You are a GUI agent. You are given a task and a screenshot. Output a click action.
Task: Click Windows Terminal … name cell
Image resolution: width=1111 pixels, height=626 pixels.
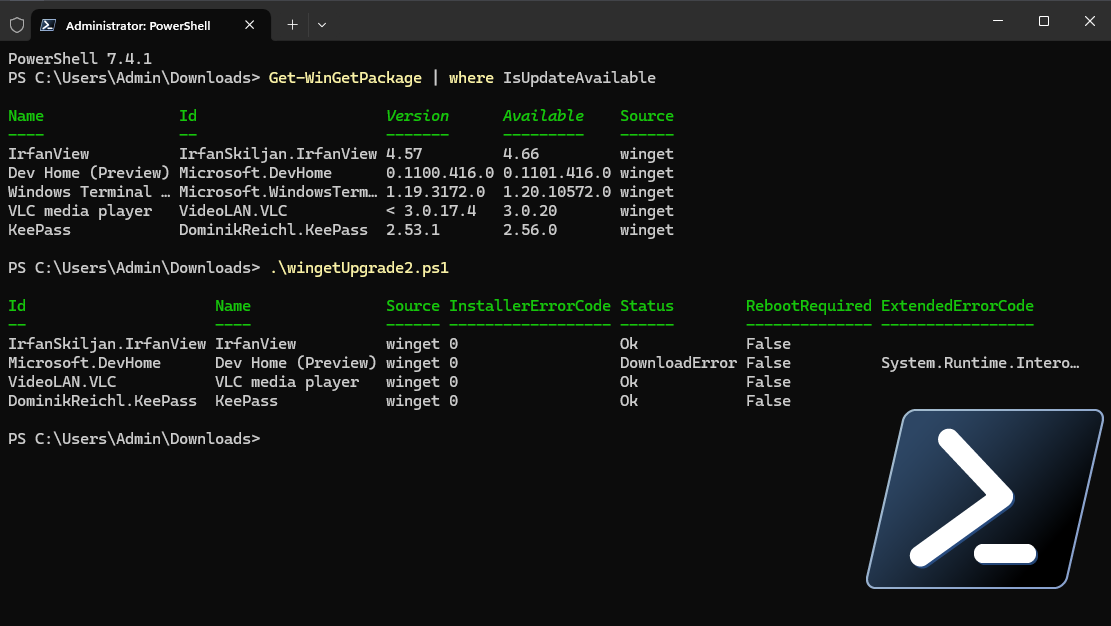89,192
